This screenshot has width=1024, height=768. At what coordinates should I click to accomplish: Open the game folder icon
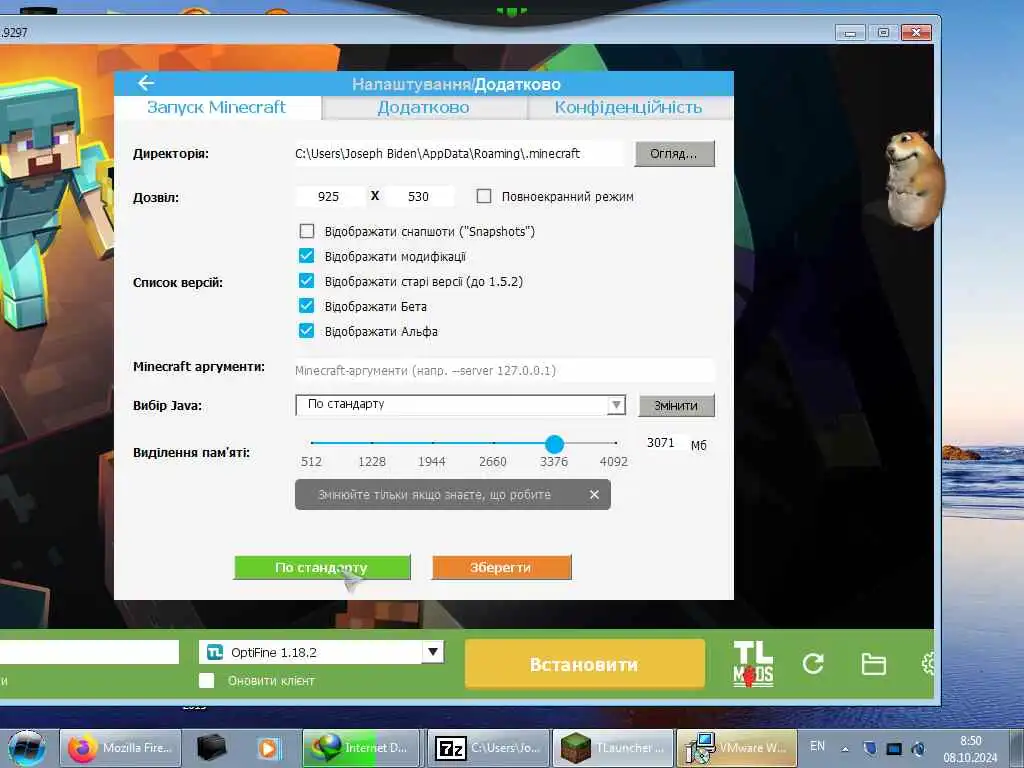[873, 664]
